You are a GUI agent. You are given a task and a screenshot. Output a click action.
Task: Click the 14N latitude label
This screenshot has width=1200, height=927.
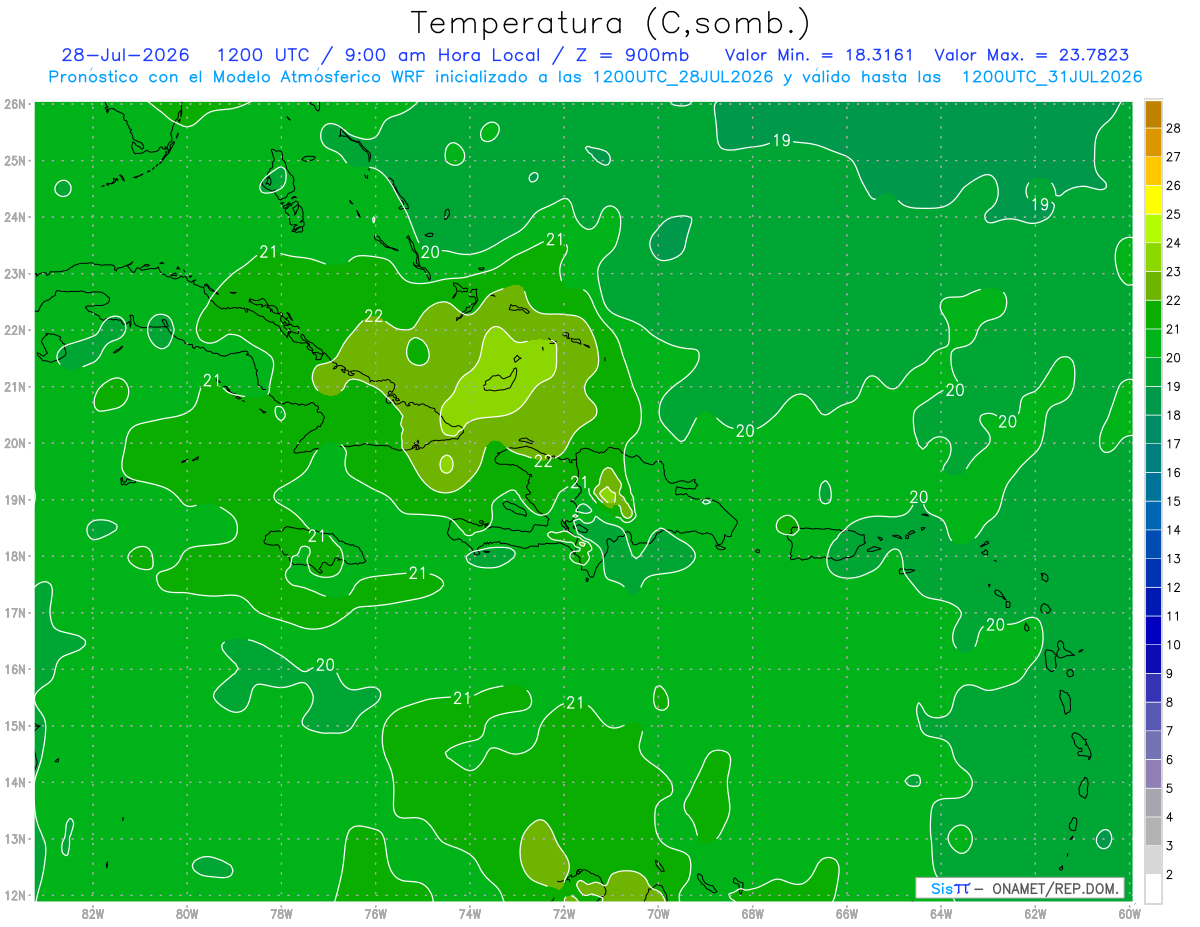14,782
